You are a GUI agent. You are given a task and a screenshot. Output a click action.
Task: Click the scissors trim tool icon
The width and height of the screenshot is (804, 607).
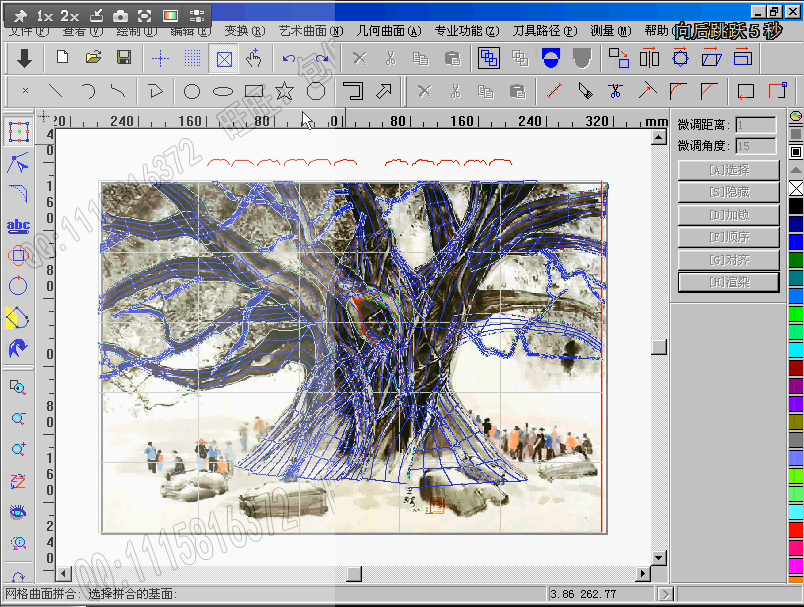615,91
